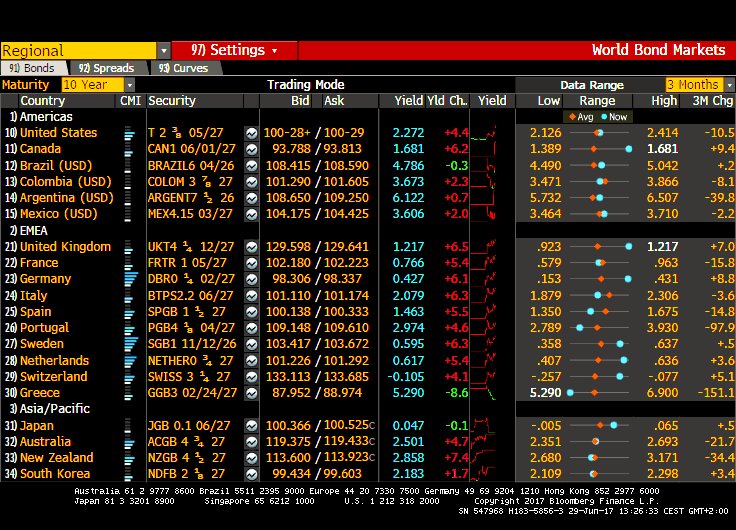Click security DBR0 1/4 02/27
Image resolution: width=736 pixels, height=530 pixels.
click(191, 279)
